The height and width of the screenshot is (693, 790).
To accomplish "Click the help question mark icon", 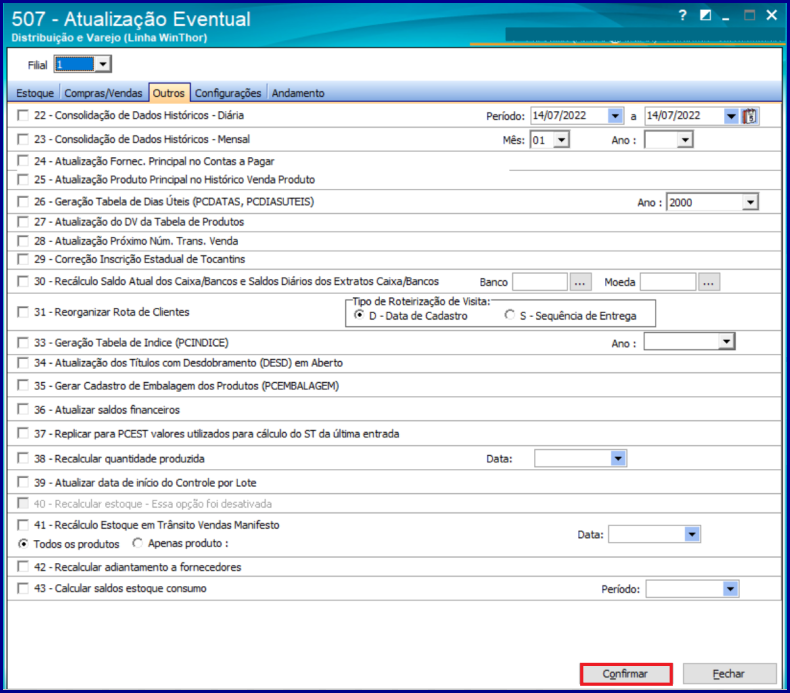I will [683, 16].
